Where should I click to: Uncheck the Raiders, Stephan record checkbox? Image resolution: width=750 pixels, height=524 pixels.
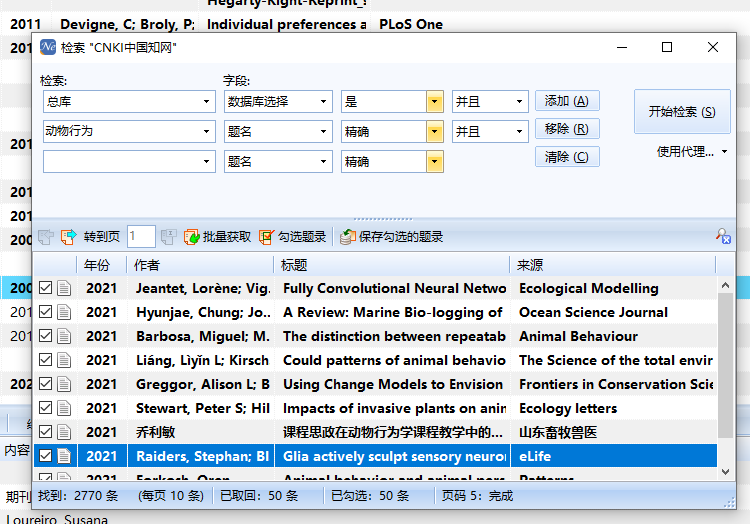[45, 455]
